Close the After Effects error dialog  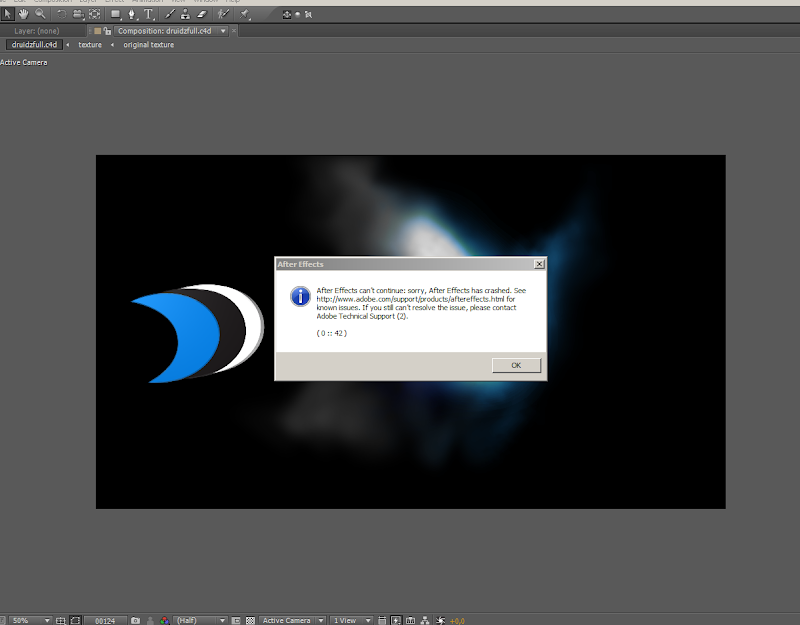[x=539, y=264]
